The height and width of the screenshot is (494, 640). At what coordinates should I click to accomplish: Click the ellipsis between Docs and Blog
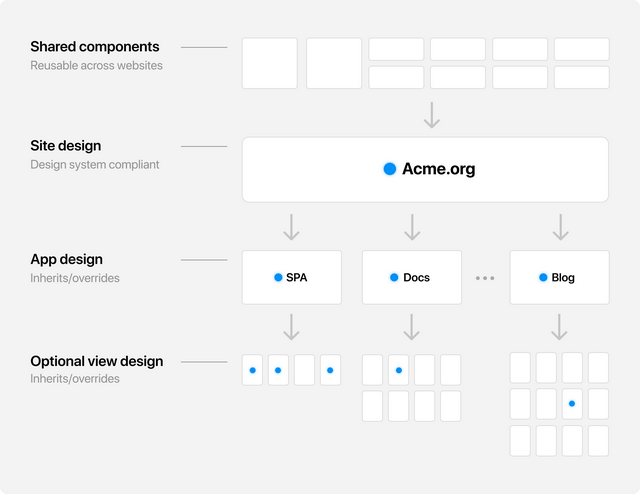click(485, 278)
